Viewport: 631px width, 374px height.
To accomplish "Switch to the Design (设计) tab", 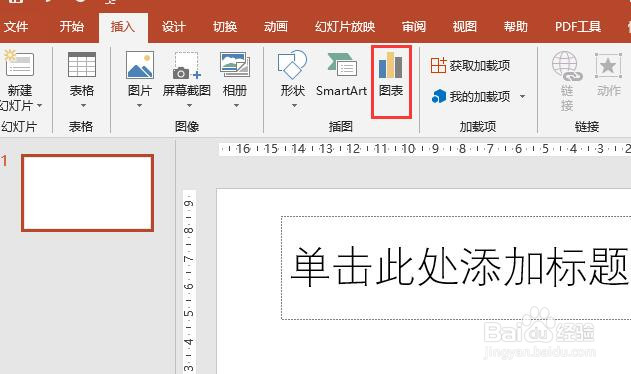I will 174,27.
